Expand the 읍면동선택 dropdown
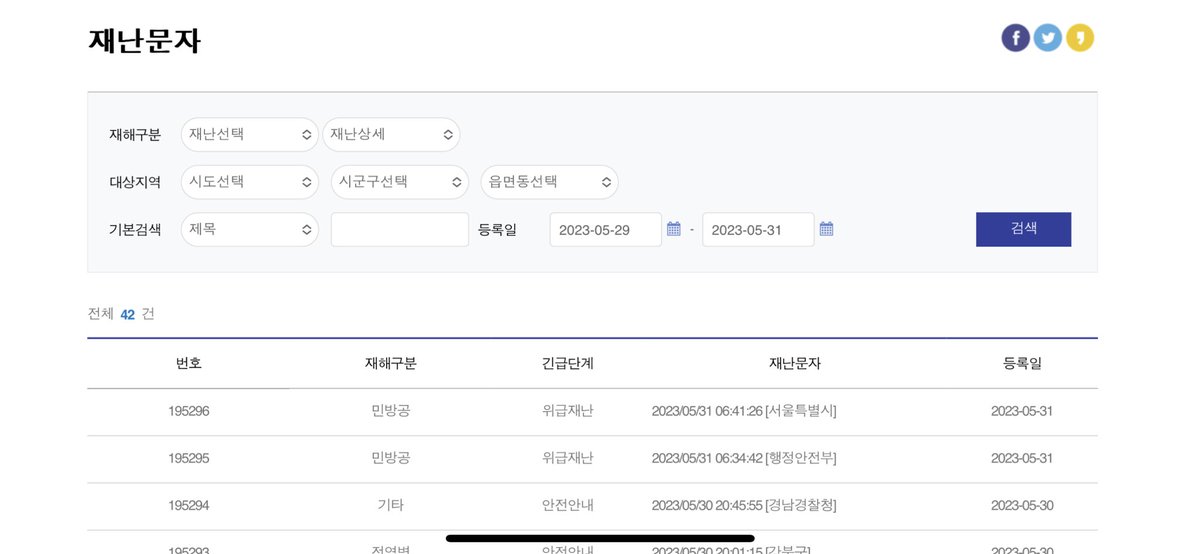1200x554 pixels. pos(550,182)
